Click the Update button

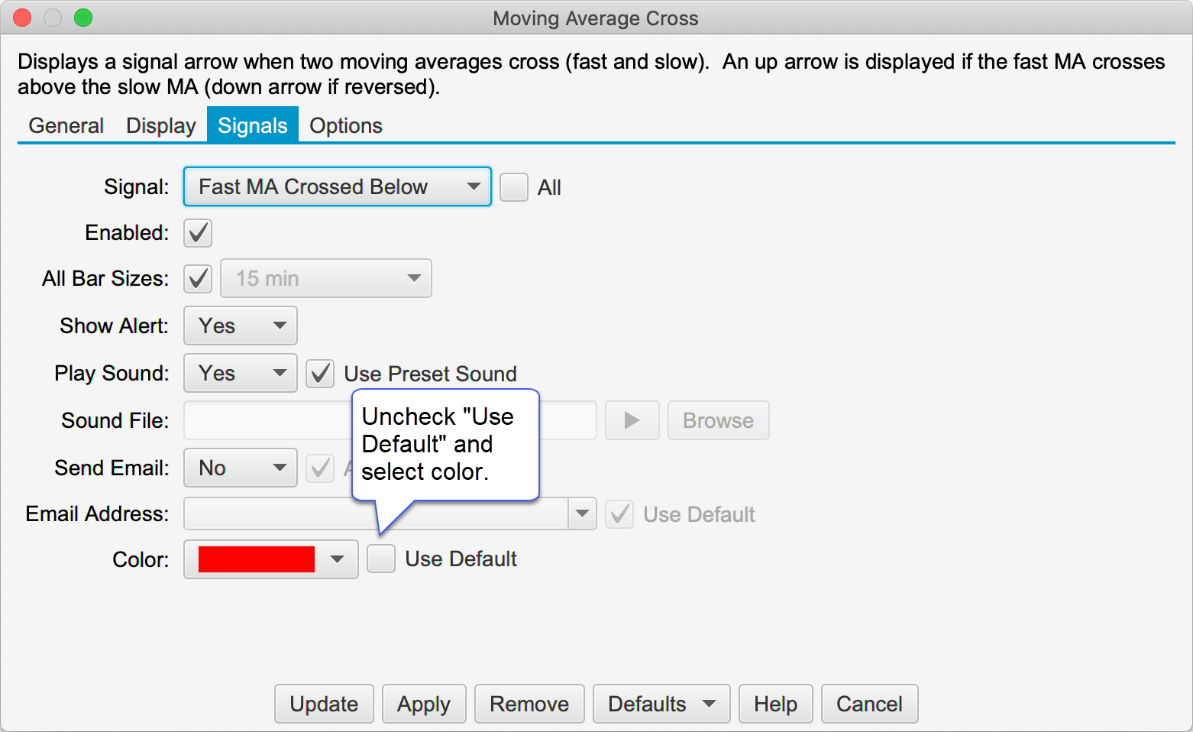[x=324, y=704]
